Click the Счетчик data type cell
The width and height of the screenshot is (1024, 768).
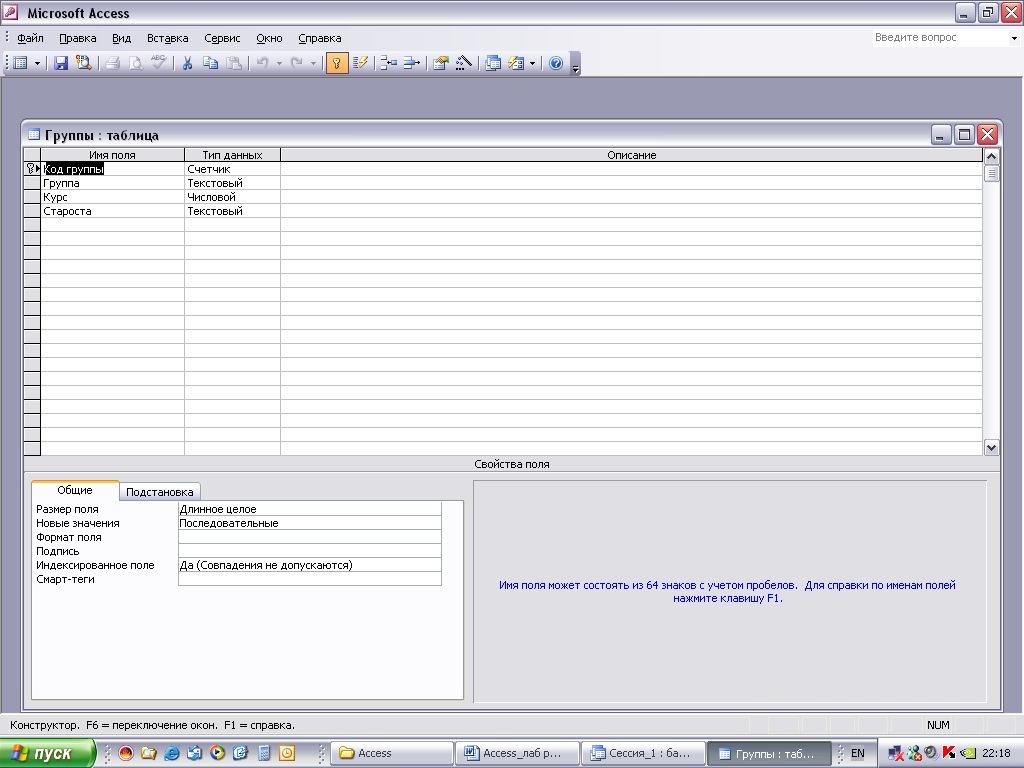[x=232, y=169]
